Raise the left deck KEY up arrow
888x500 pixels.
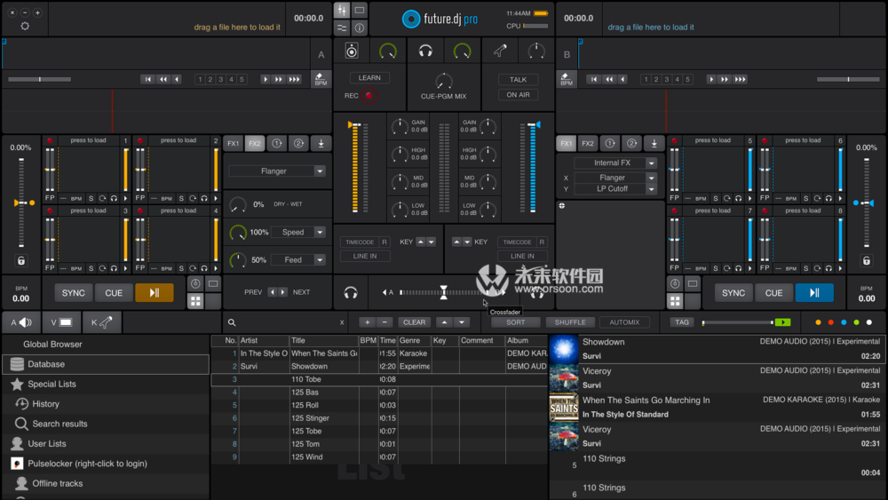pyautogui.click(x=421, y=242)
